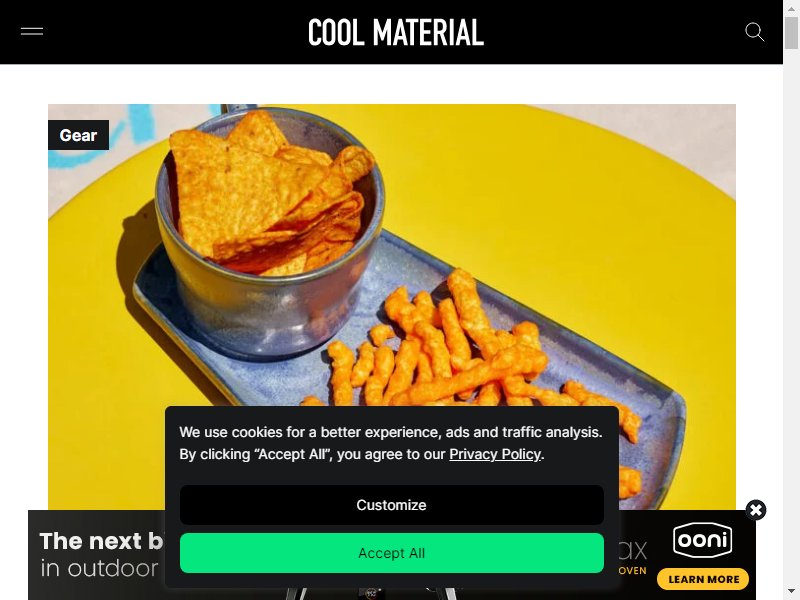Click the vertical scrollbar thumb

click(x=791, y=33)
